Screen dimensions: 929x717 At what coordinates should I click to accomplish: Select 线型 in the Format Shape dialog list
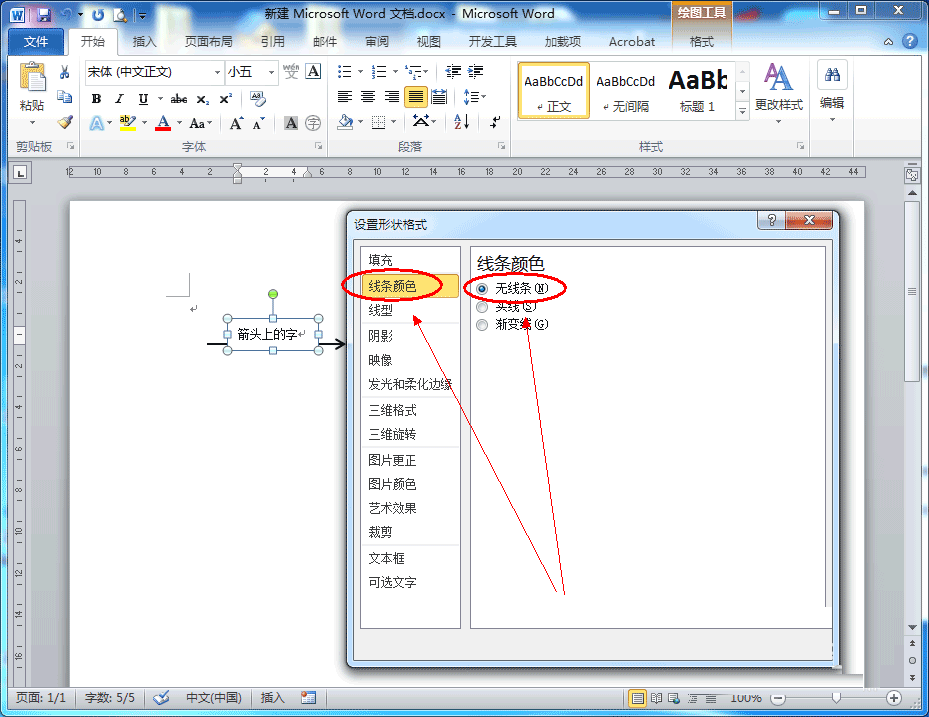381,310
